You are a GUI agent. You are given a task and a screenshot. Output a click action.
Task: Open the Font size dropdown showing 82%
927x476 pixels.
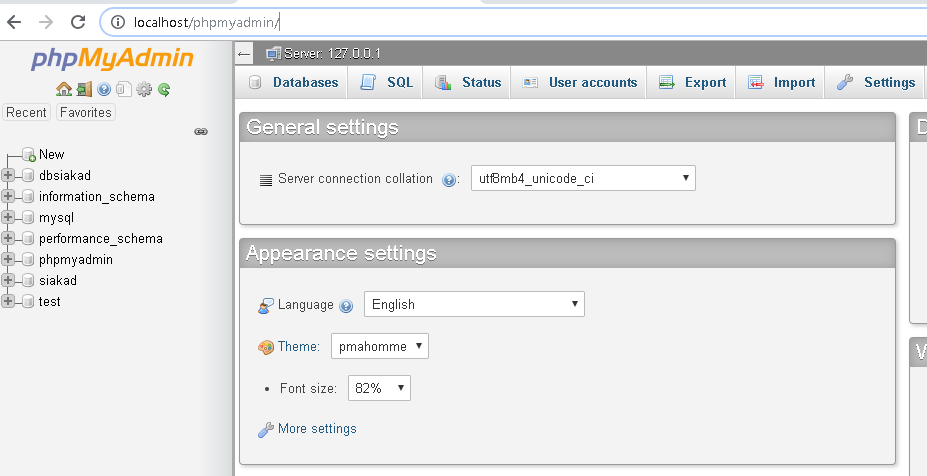click(x=379, y=388)
